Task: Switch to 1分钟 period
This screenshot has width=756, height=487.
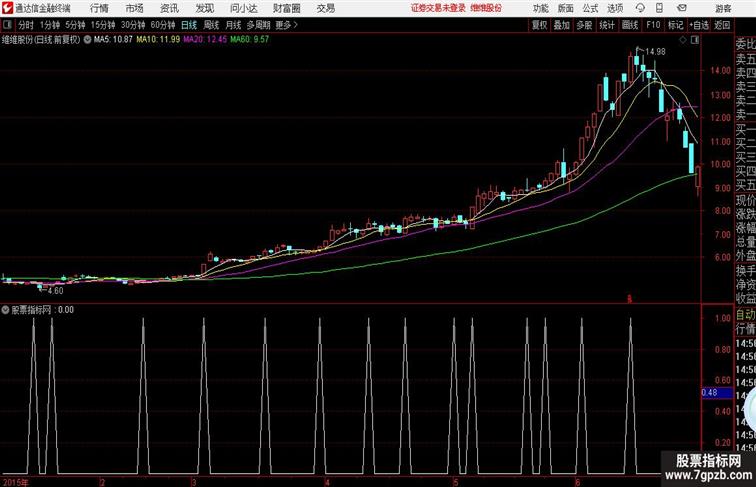Action: click(x=50, y=25)
